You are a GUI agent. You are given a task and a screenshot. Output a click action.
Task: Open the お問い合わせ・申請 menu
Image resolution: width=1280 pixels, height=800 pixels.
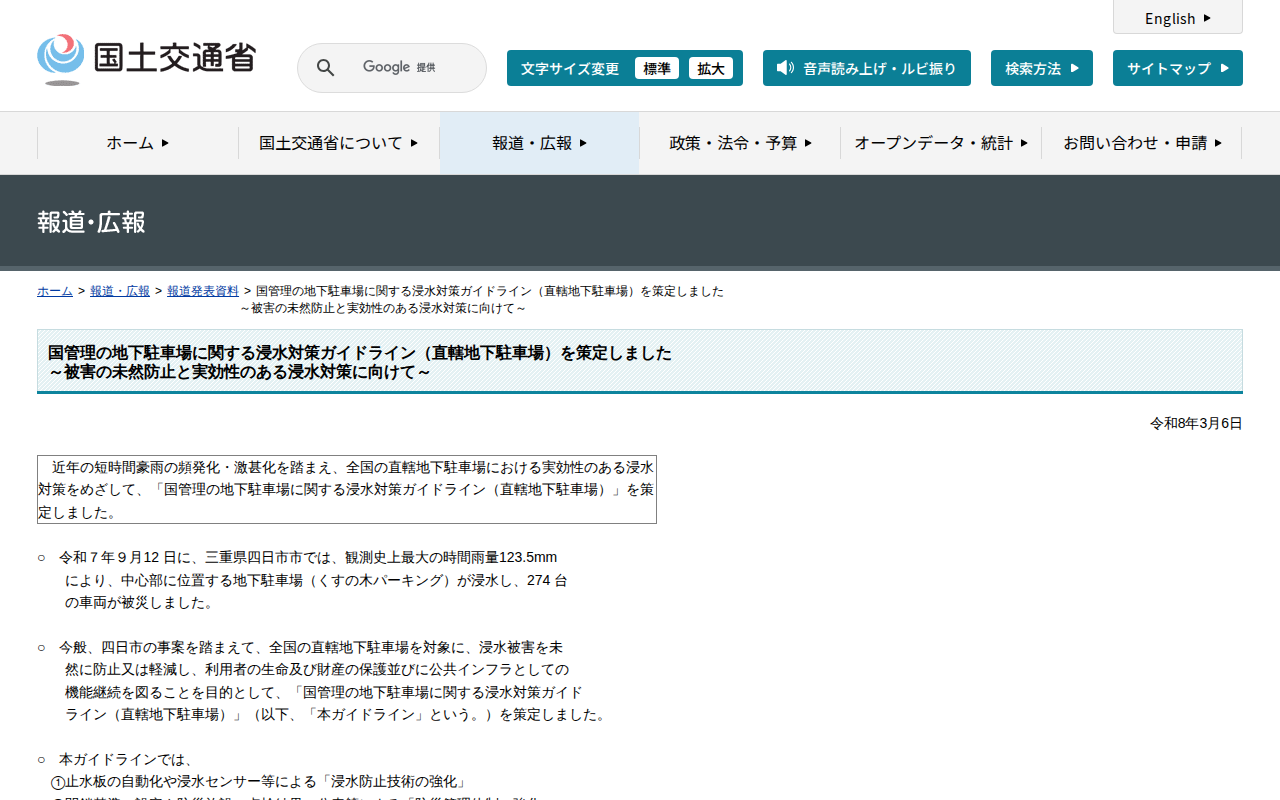1142,143
